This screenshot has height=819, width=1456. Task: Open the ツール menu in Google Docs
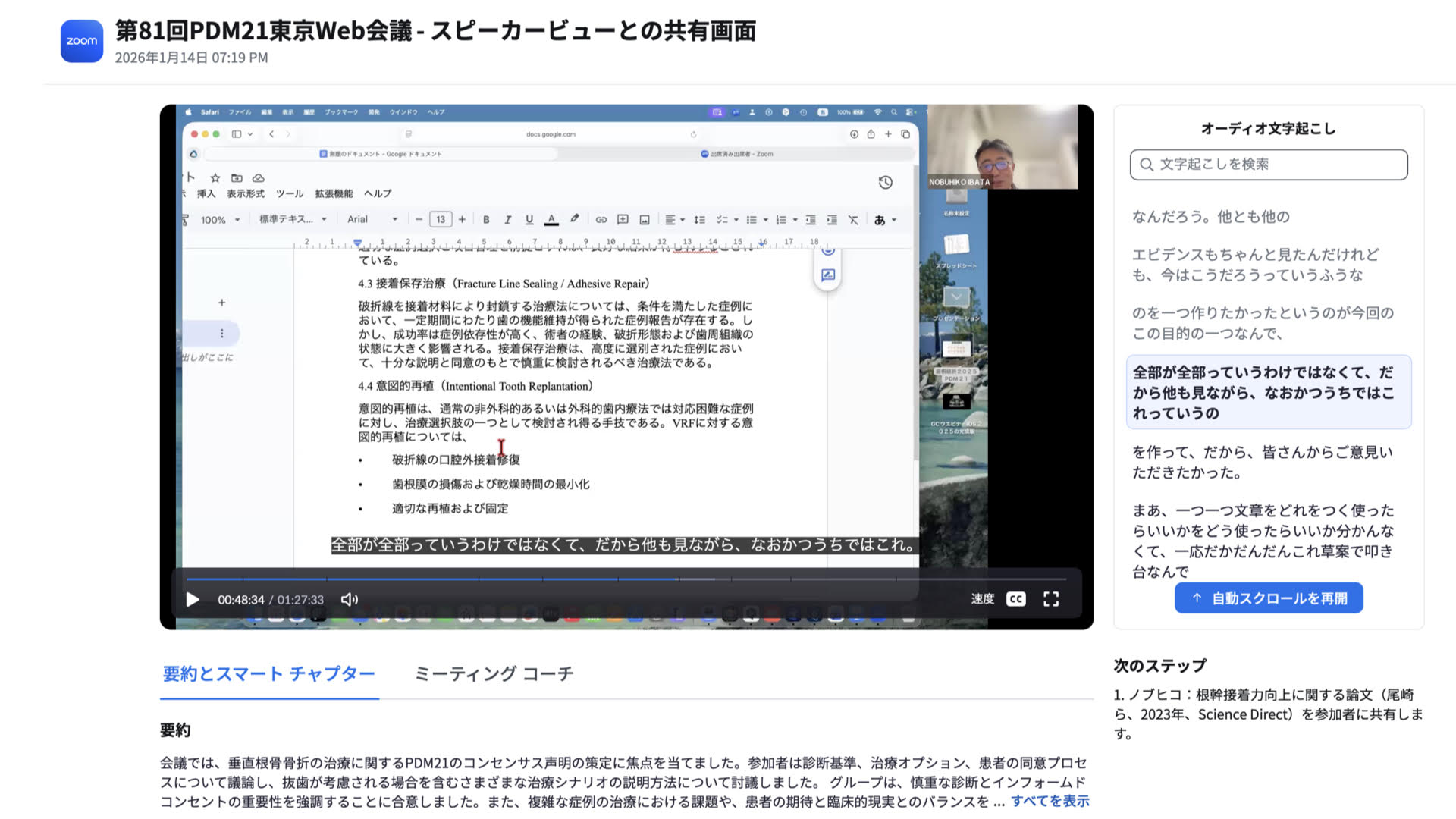click(x=291, y=193)
